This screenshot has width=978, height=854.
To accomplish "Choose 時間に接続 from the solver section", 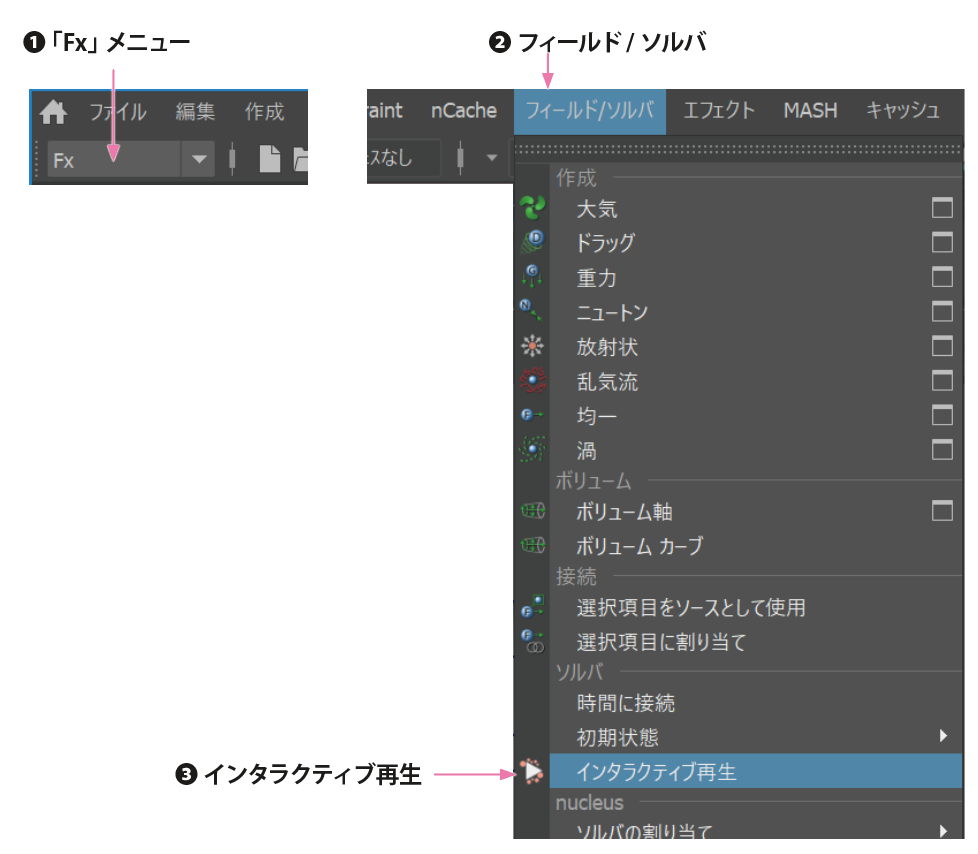I will pyautogui.click(x=625, y=703).
